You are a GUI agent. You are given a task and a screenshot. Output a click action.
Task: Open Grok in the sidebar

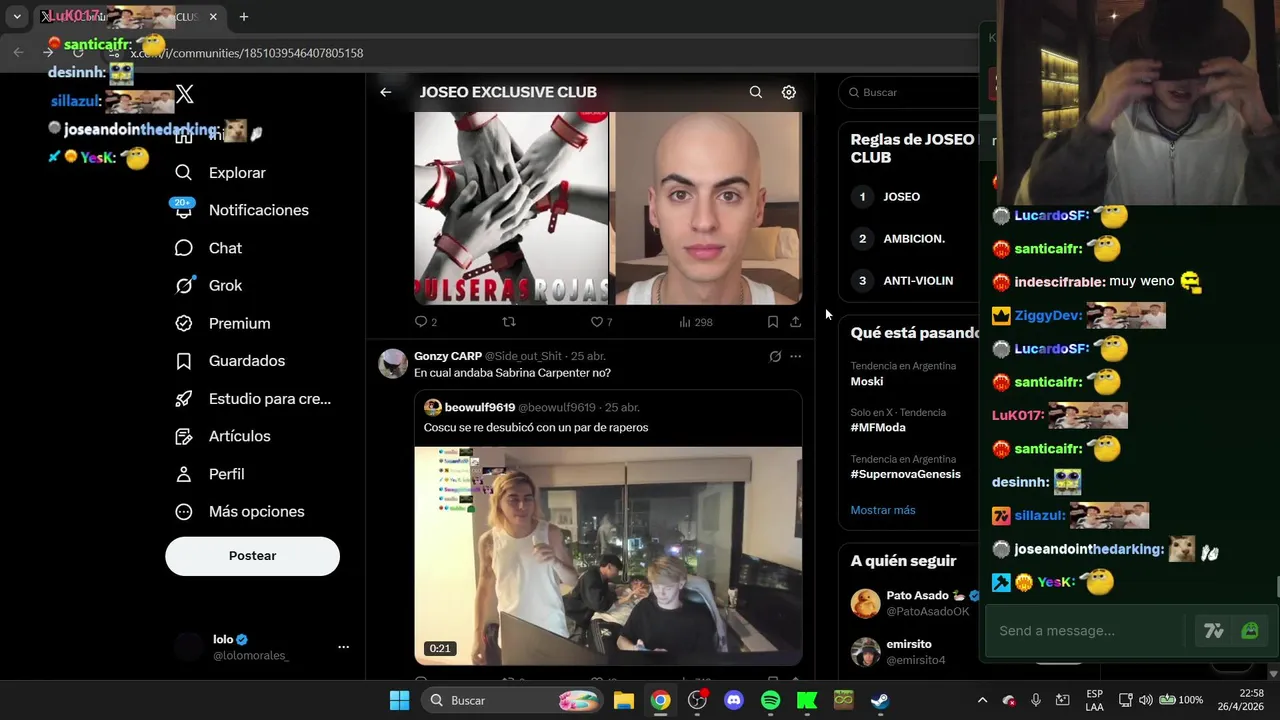click(x=209, y=286)
